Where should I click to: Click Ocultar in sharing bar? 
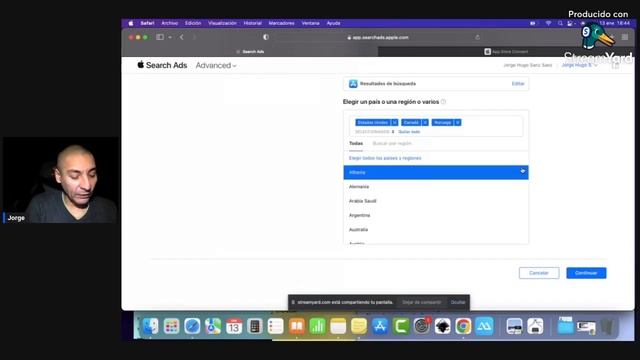click(458, 302)
